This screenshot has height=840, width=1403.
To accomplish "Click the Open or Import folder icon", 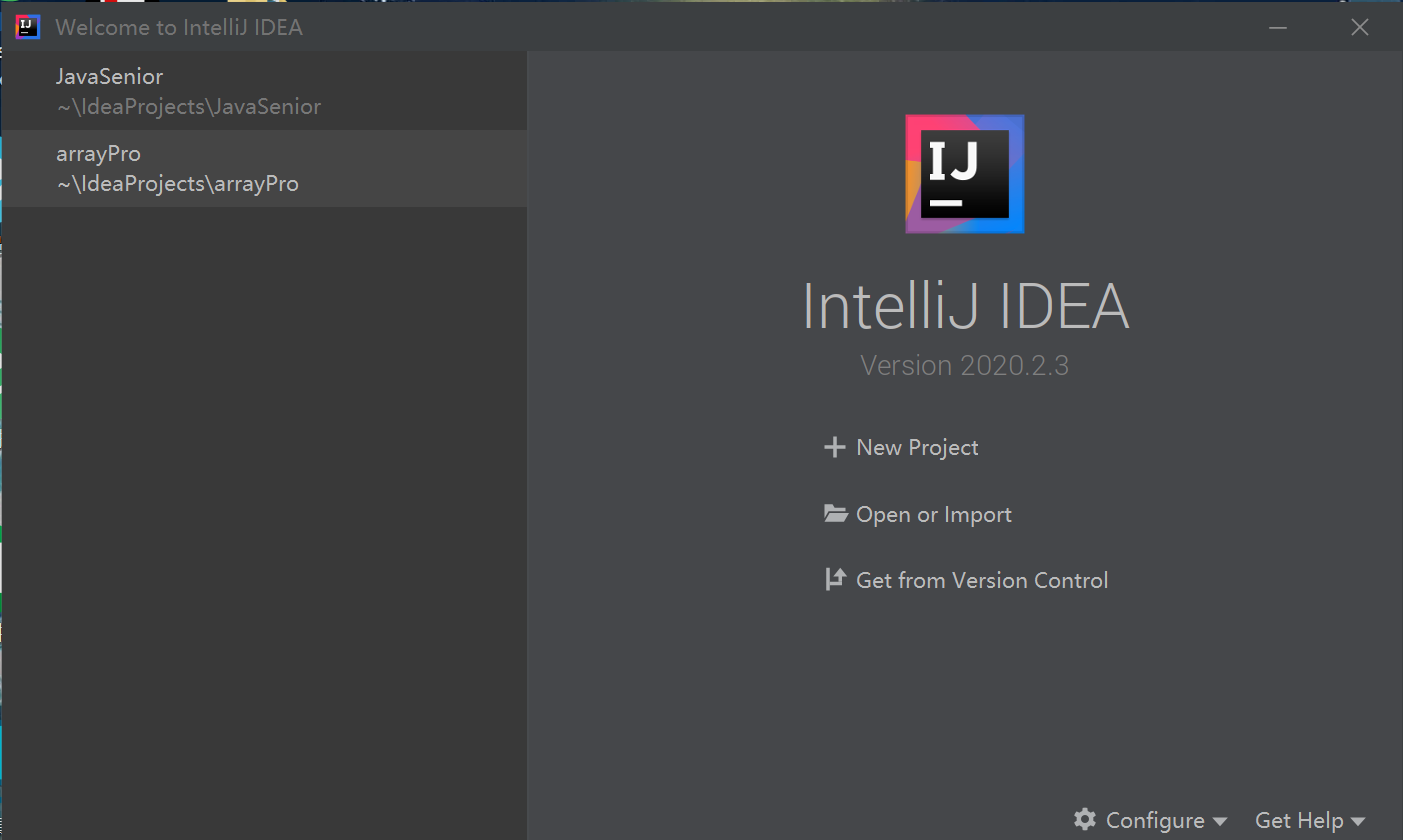I will click(x=835, y=513).
